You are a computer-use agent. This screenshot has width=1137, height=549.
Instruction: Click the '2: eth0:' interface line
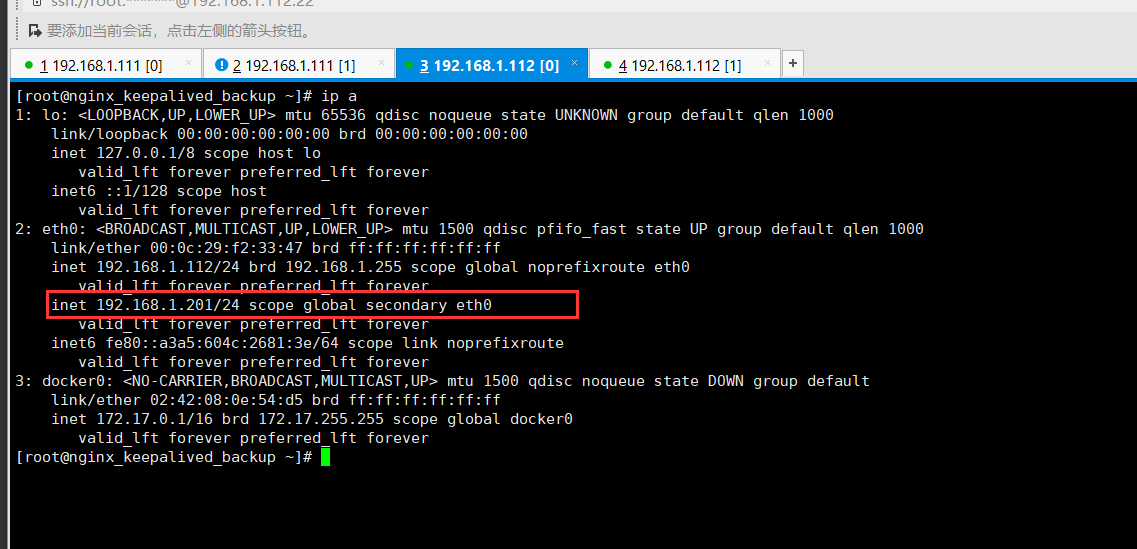(x=469, y=229)
